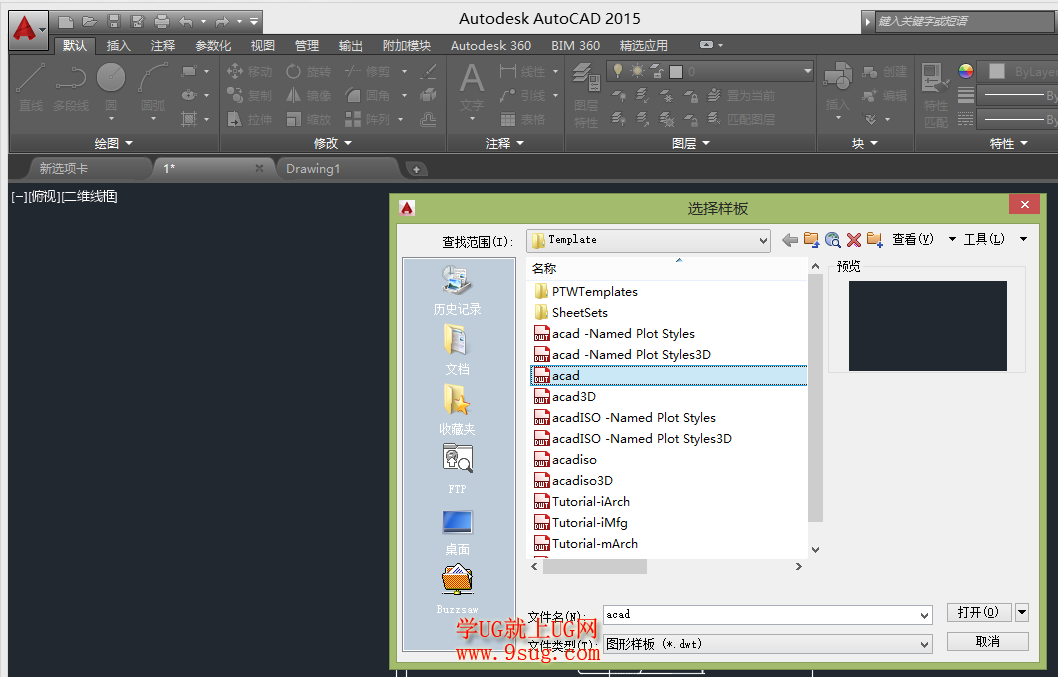This screenshot has height=677, width=1058.
Task: Select acadiso template file
Action: coord(574,460)
